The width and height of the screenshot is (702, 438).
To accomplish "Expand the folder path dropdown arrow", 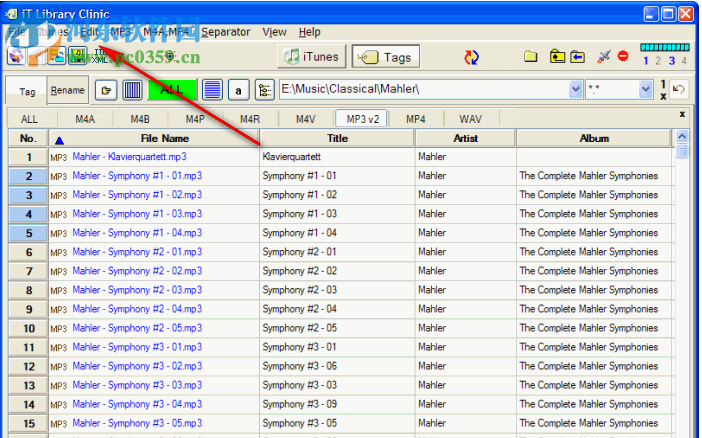I will click(x=575, y=90).
